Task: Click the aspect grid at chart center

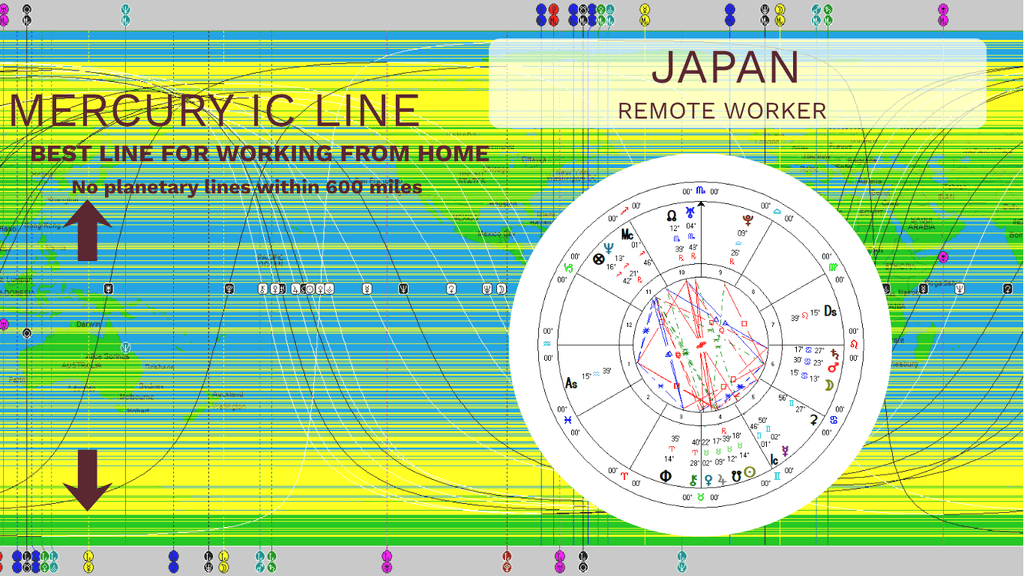Action: click(x=701, y=344)
